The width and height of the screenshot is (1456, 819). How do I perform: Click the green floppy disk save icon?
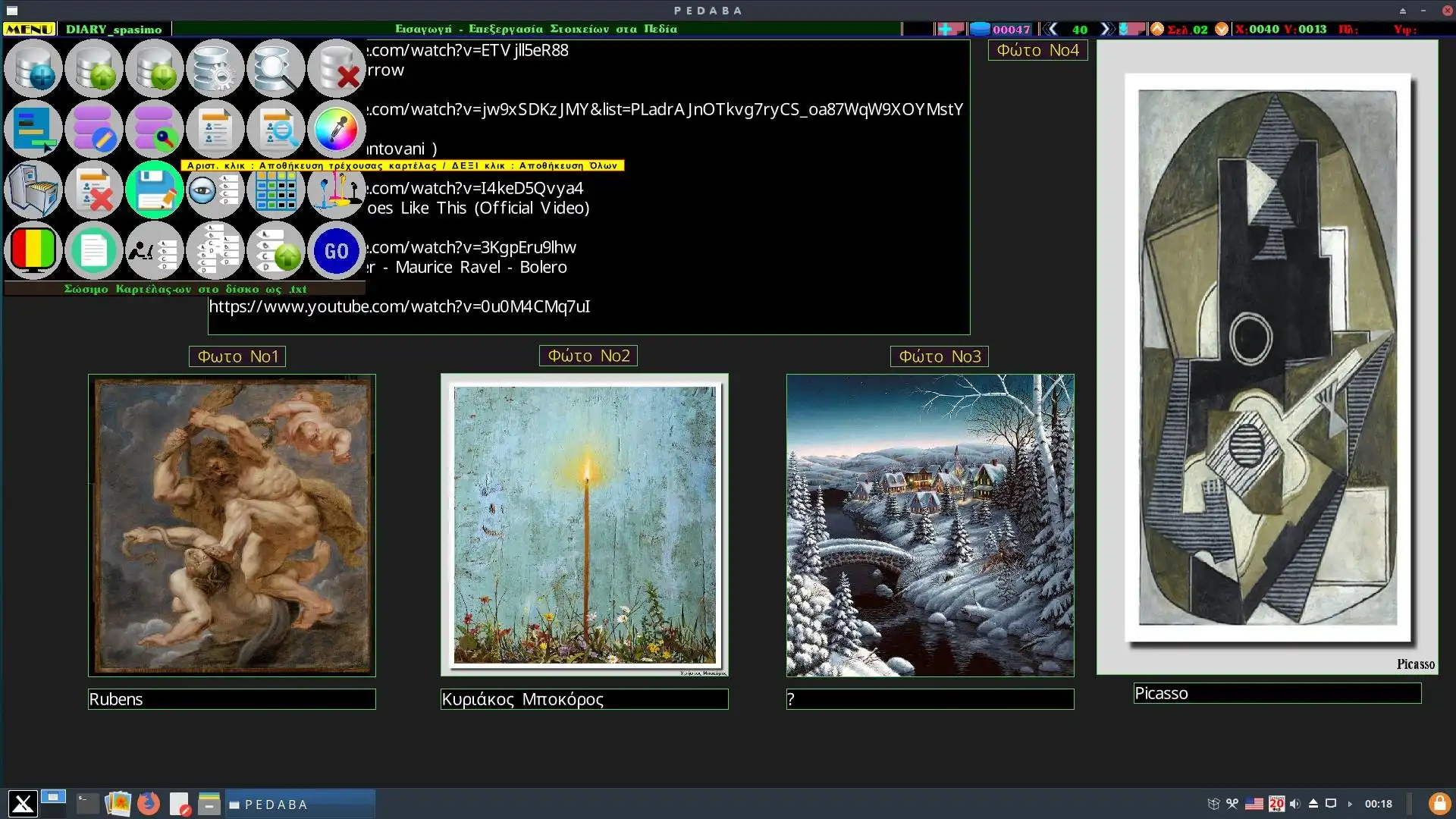(x=155, y=190)
